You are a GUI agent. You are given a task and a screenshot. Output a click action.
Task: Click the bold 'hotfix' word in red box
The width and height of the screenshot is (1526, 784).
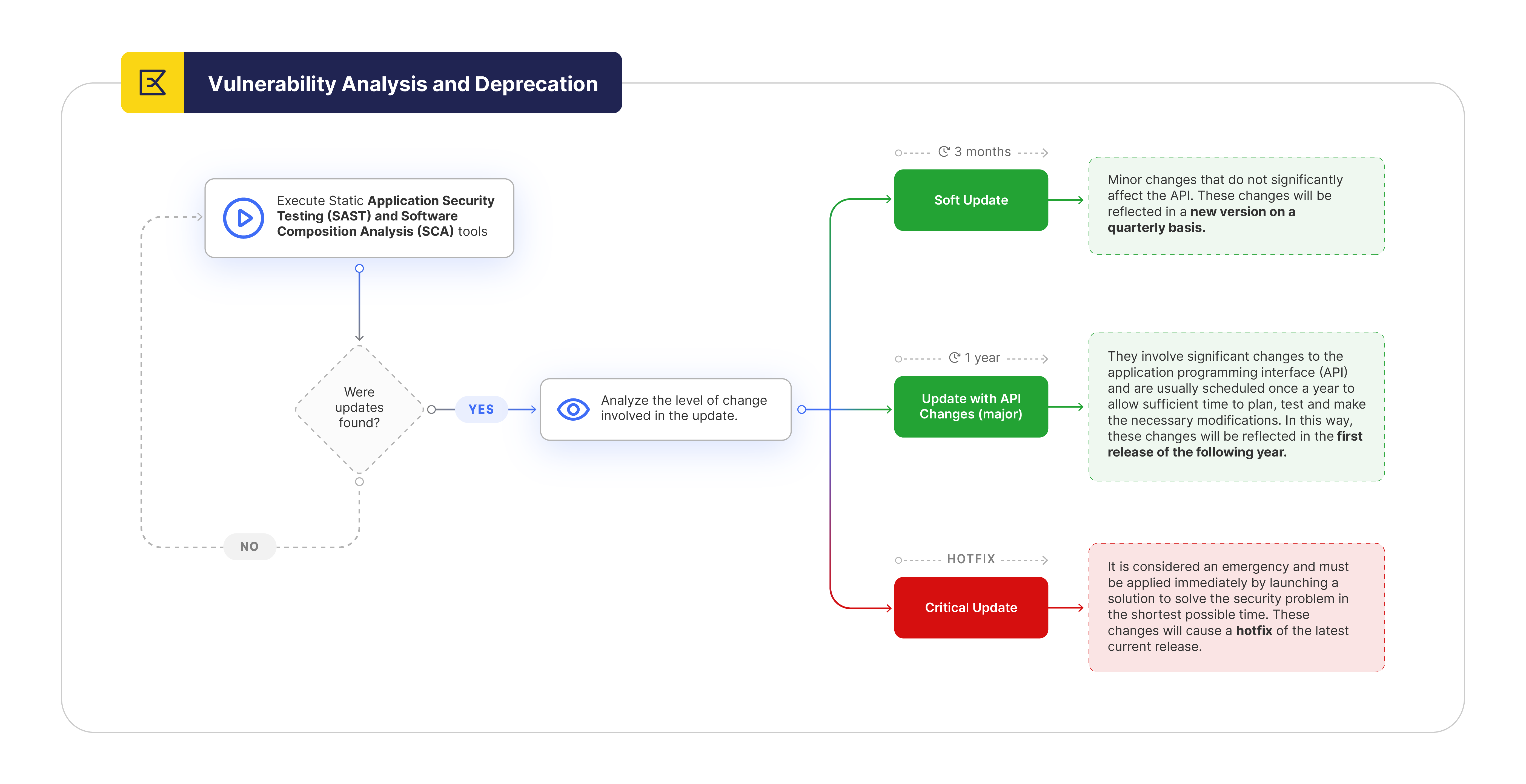pos(1253,631)
